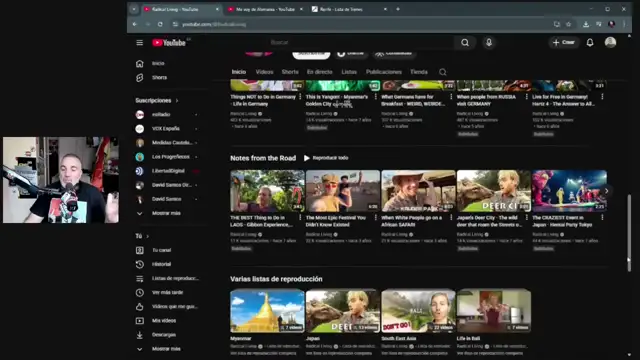Open options menu for Most Epic Festival video
Screen dimensions: 640x360
tap(376, 218)
